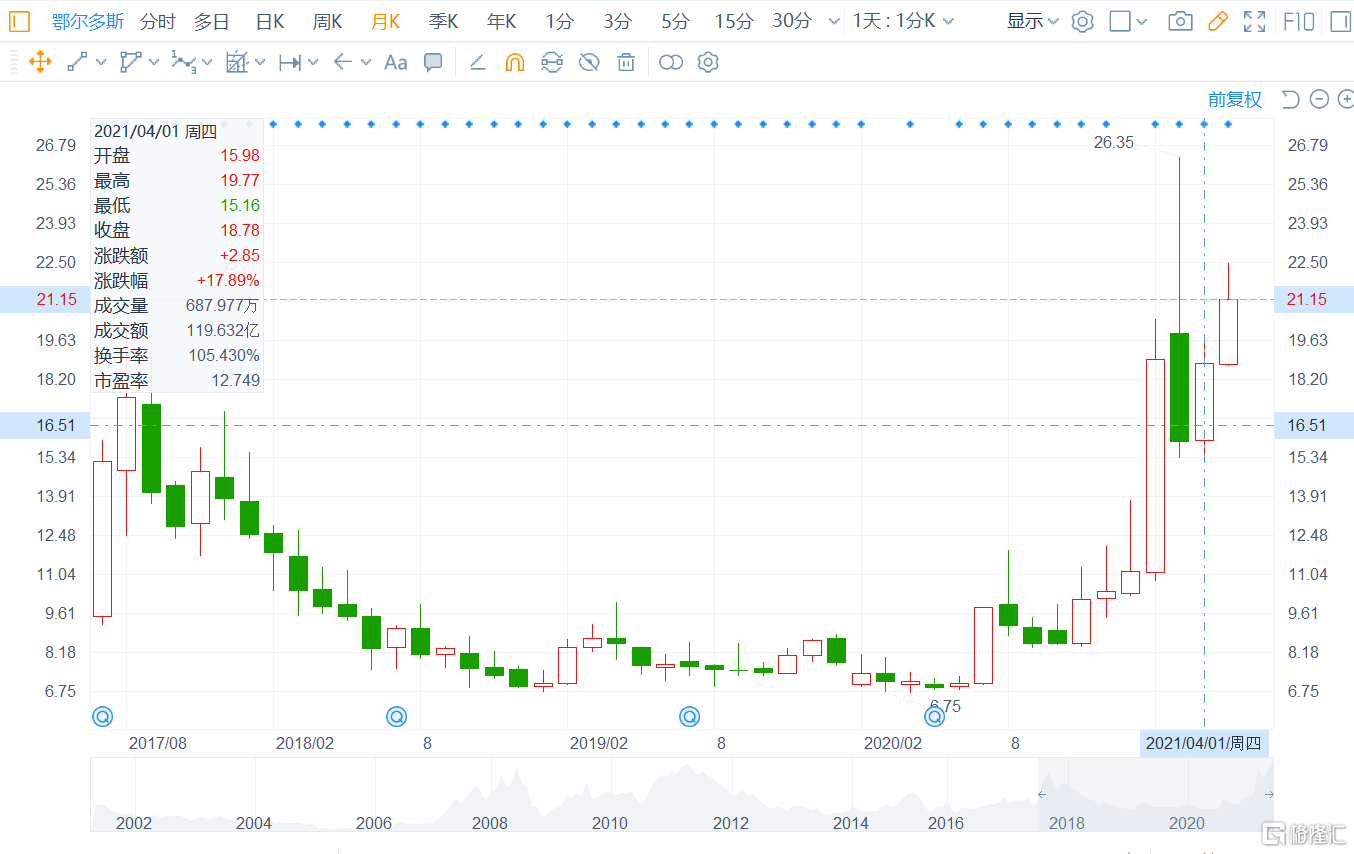1354x854 pixels.
Task: Click the sync drawings icon
Action: (x=552, y=62)
